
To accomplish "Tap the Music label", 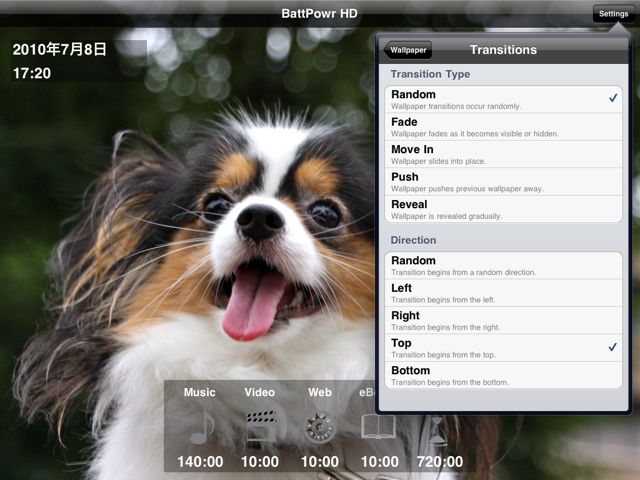I will (x=200, y=392).
